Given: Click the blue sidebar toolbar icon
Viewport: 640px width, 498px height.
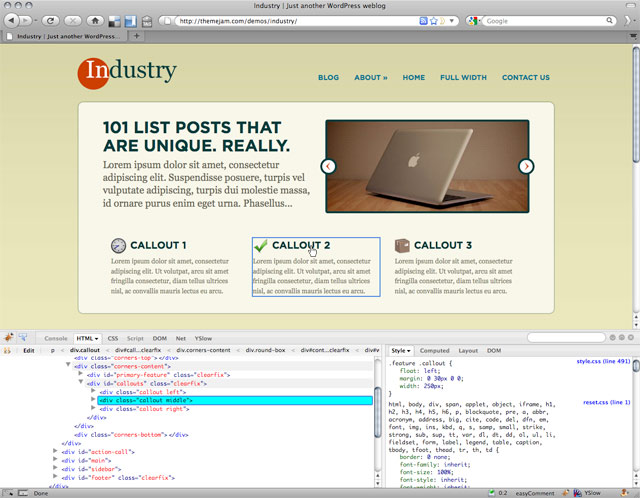Looking at the screenshot, I should tap(131, 21).
